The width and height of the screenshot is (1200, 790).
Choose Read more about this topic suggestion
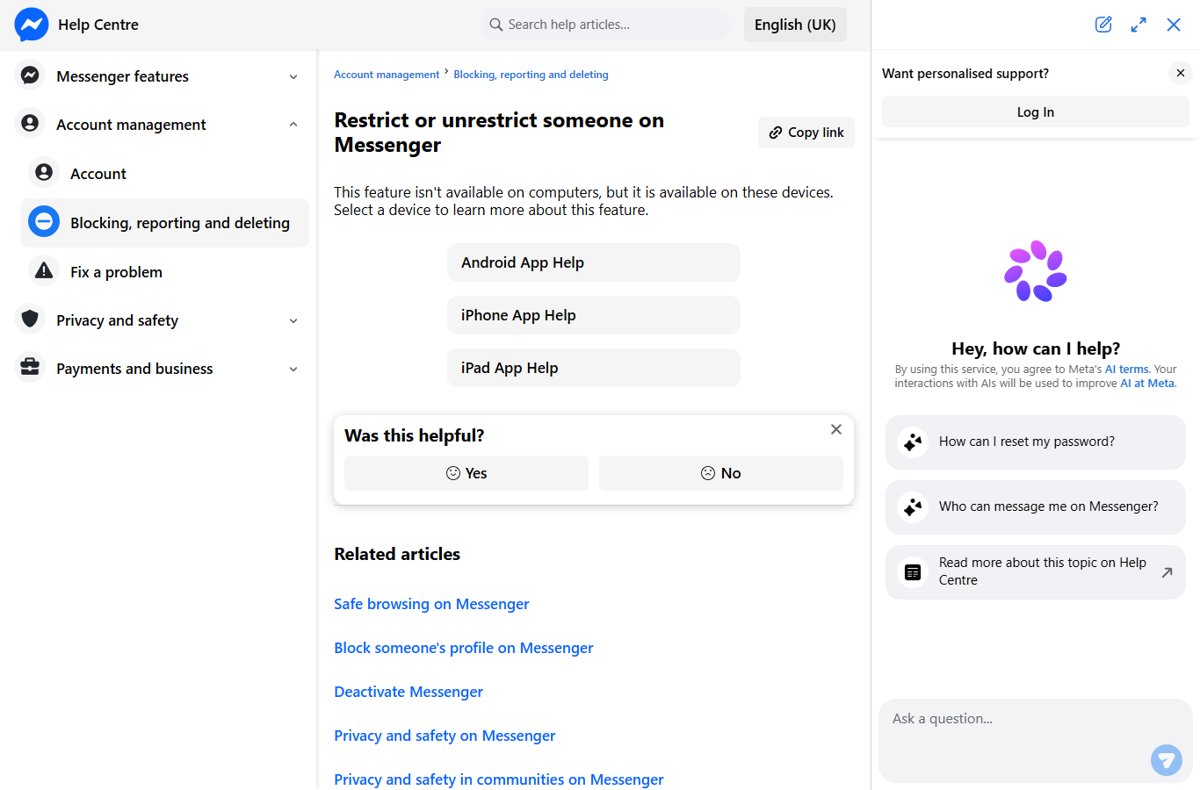pos(1035,572)
